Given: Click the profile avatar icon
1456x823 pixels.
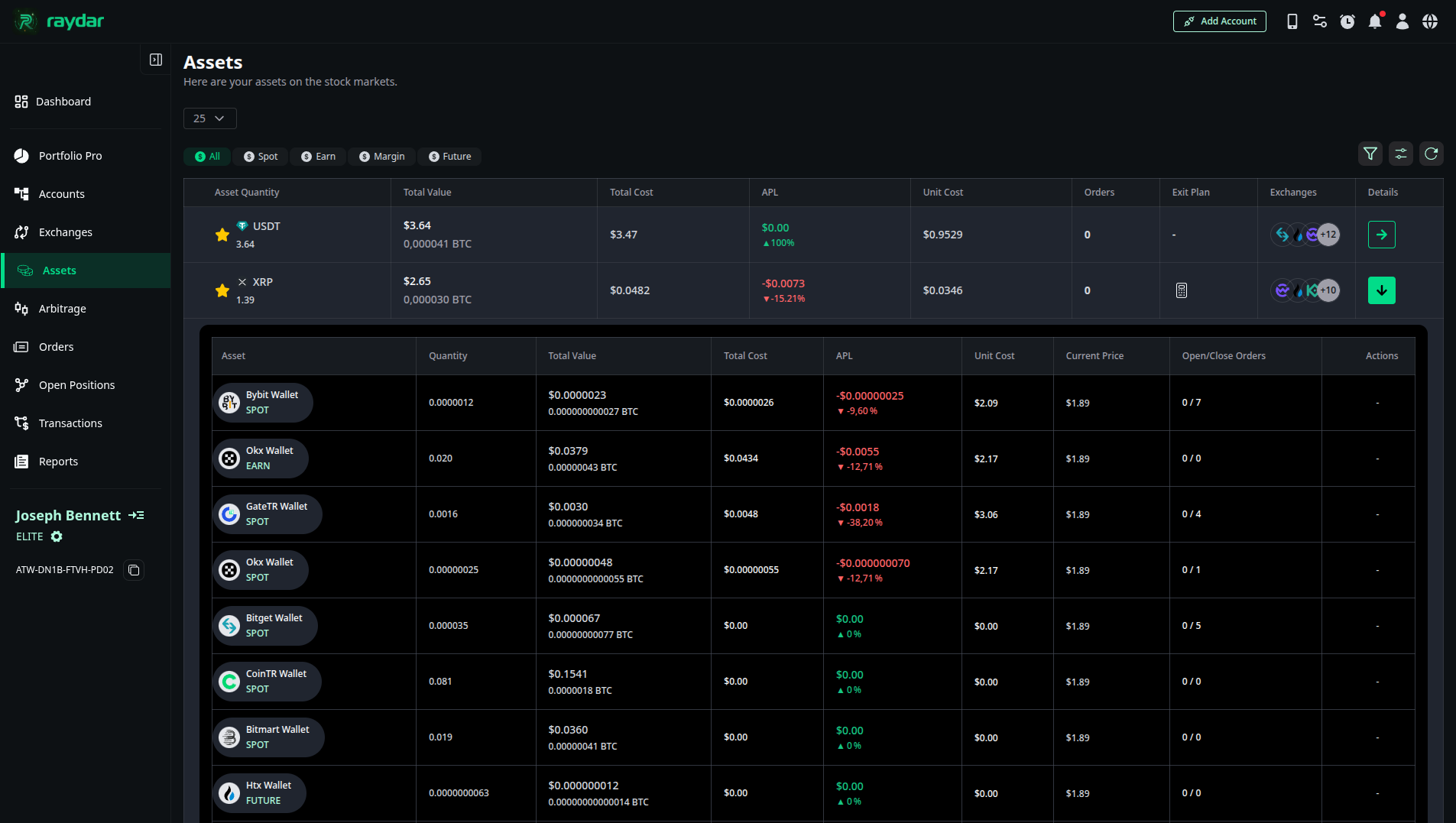Looking at the screenshot, I should tap(1402, 21).
